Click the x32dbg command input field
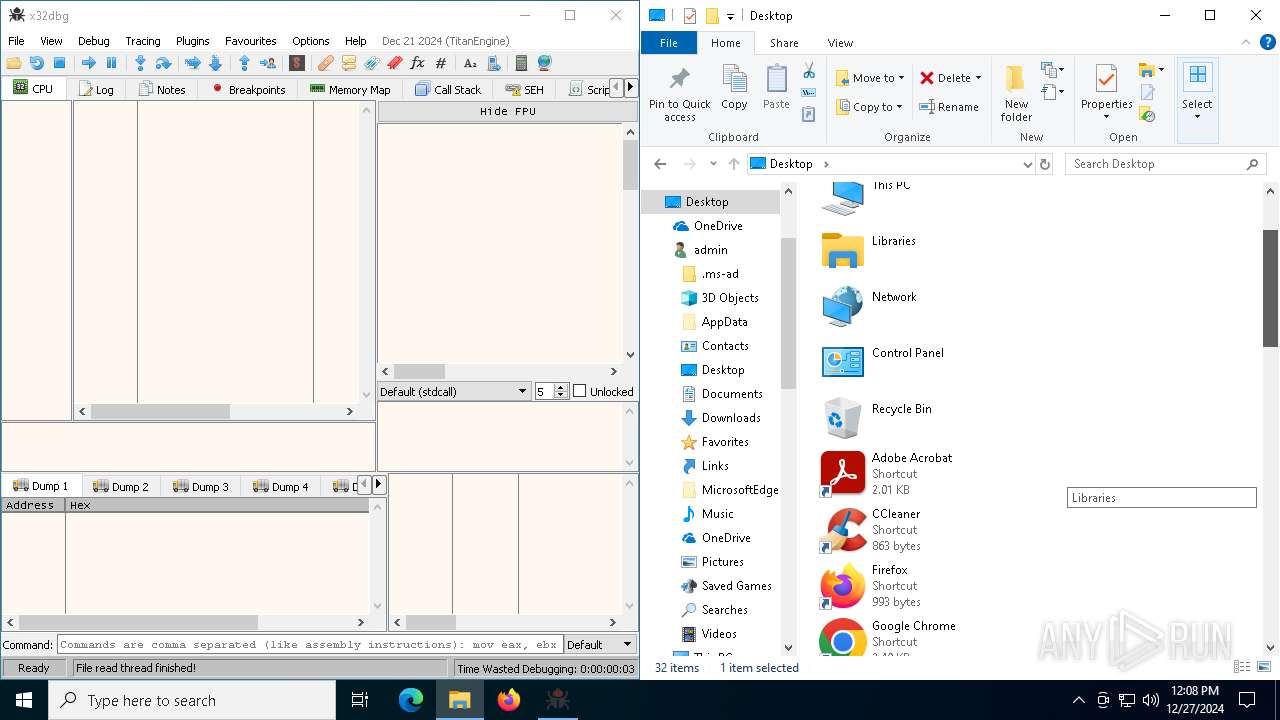This screenshot has width=1280, height=720. pos(310,645)
